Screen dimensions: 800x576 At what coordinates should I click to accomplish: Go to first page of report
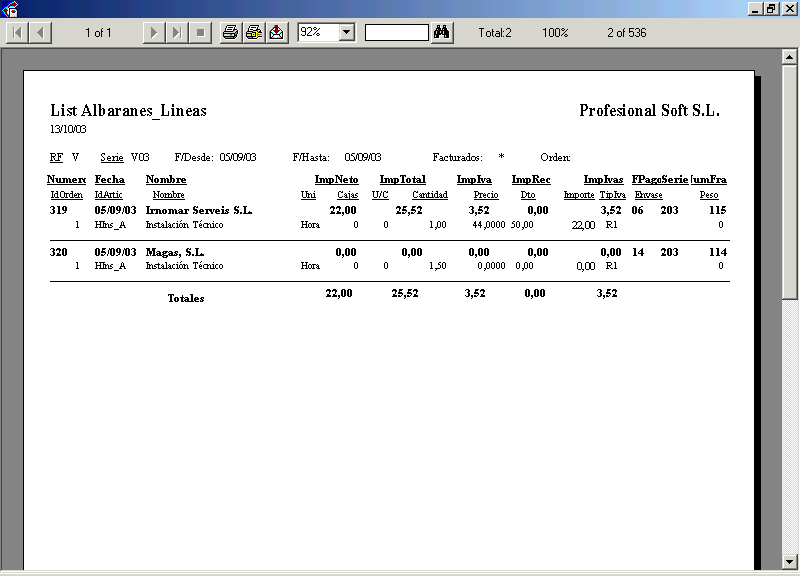tap(17, 33)
